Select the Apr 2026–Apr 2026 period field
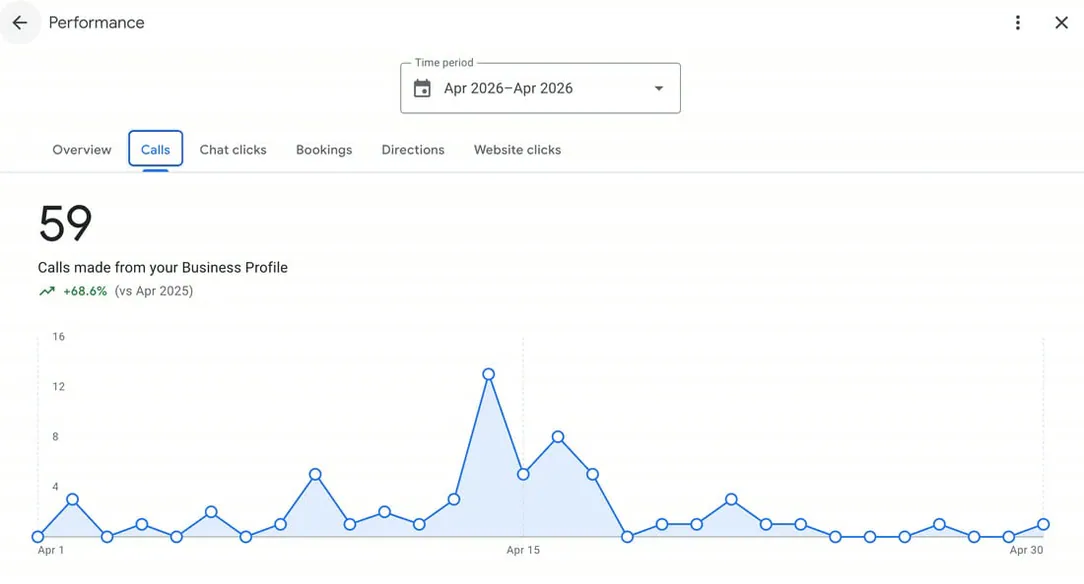 coord(540,88)
